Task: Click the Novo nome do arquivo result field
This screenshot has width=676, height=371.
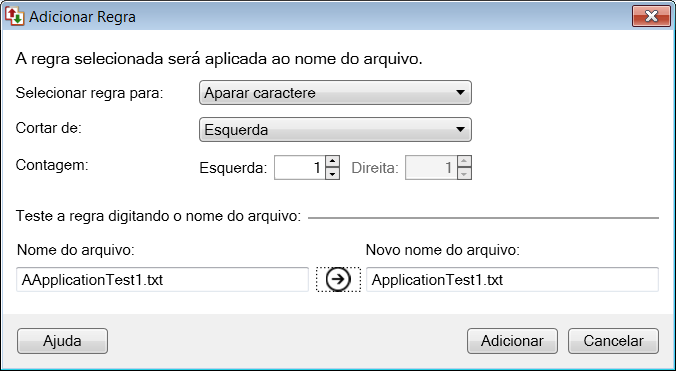Action: pos(512,280)
